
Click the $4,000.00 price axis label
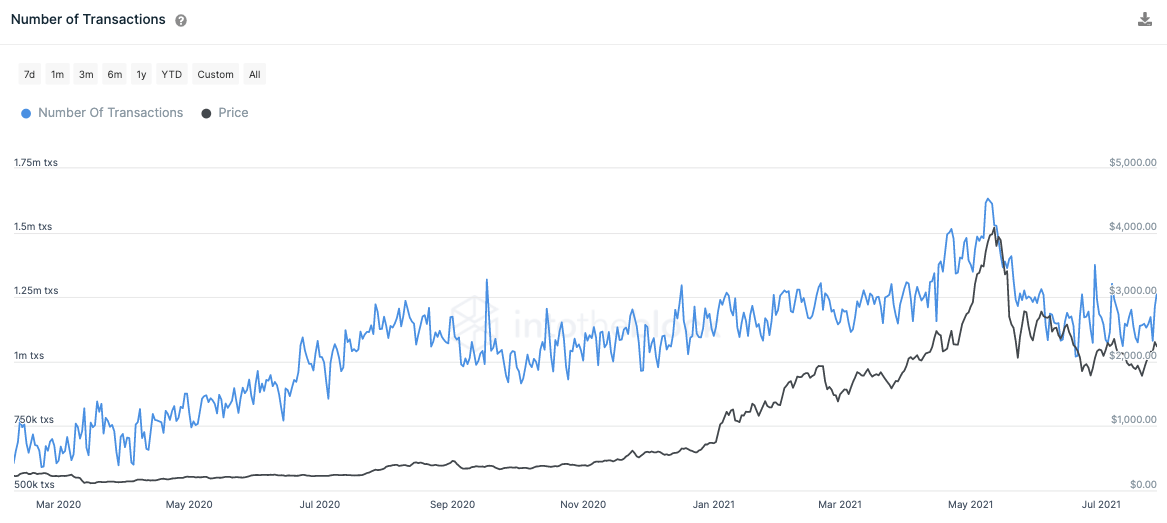(x=1132, y=226)
